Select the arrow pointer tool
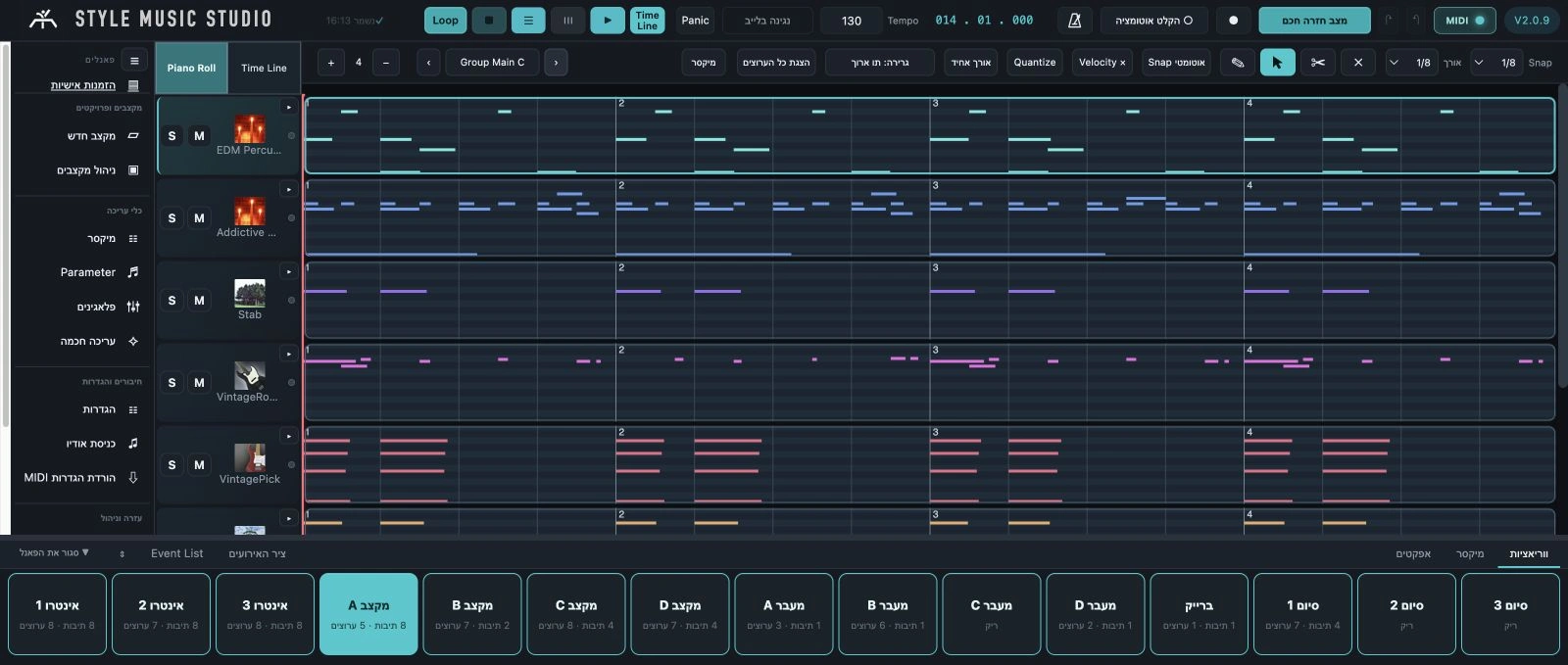The width and height of the screenshot is (1568, 665). pos(1277,63)
